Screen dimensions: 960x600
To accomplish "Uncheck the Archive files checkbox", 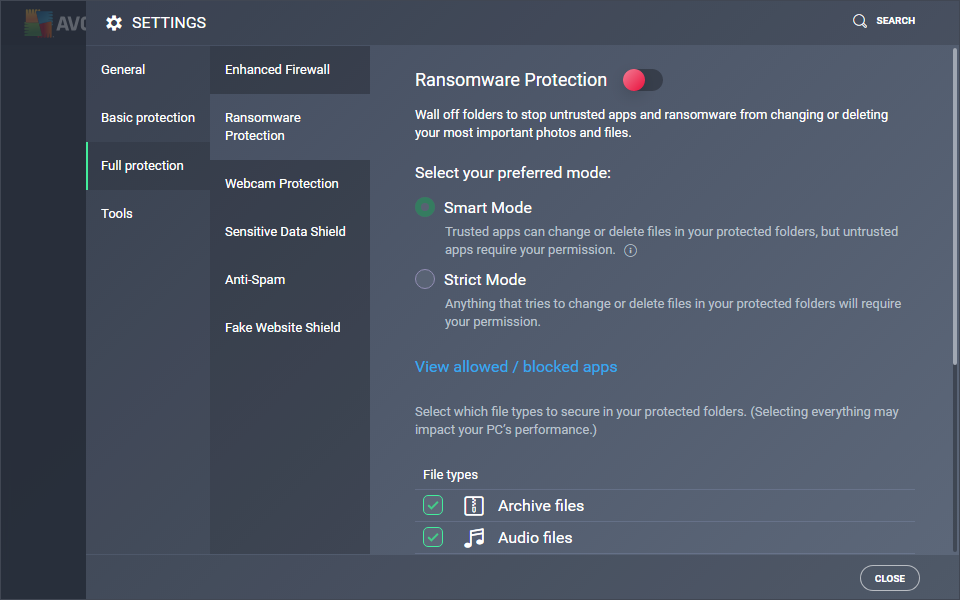I will [433, 505].
